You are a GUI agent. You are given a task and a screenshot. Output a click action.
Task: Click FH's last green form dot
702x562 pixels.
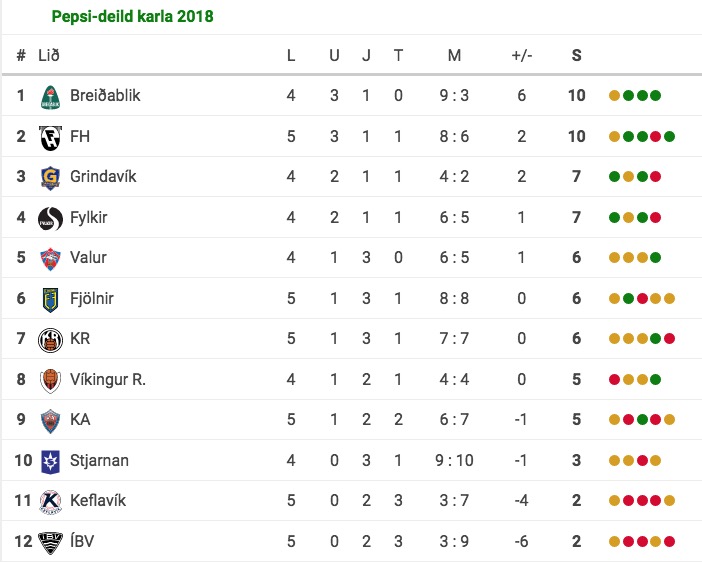click(x=669, y=137)
